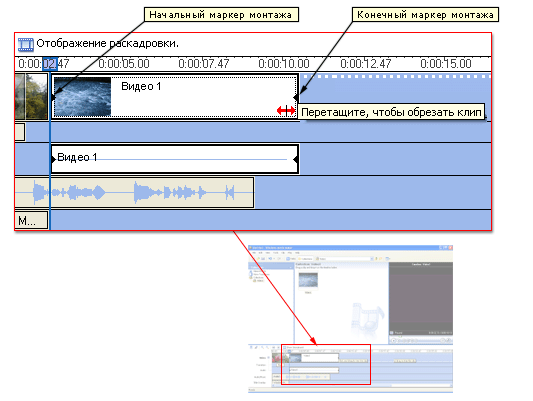This screenshot has height=401, width=533.
Task: Click the 0:00:07.47 mark on ruler
Action: click(204, 64)
